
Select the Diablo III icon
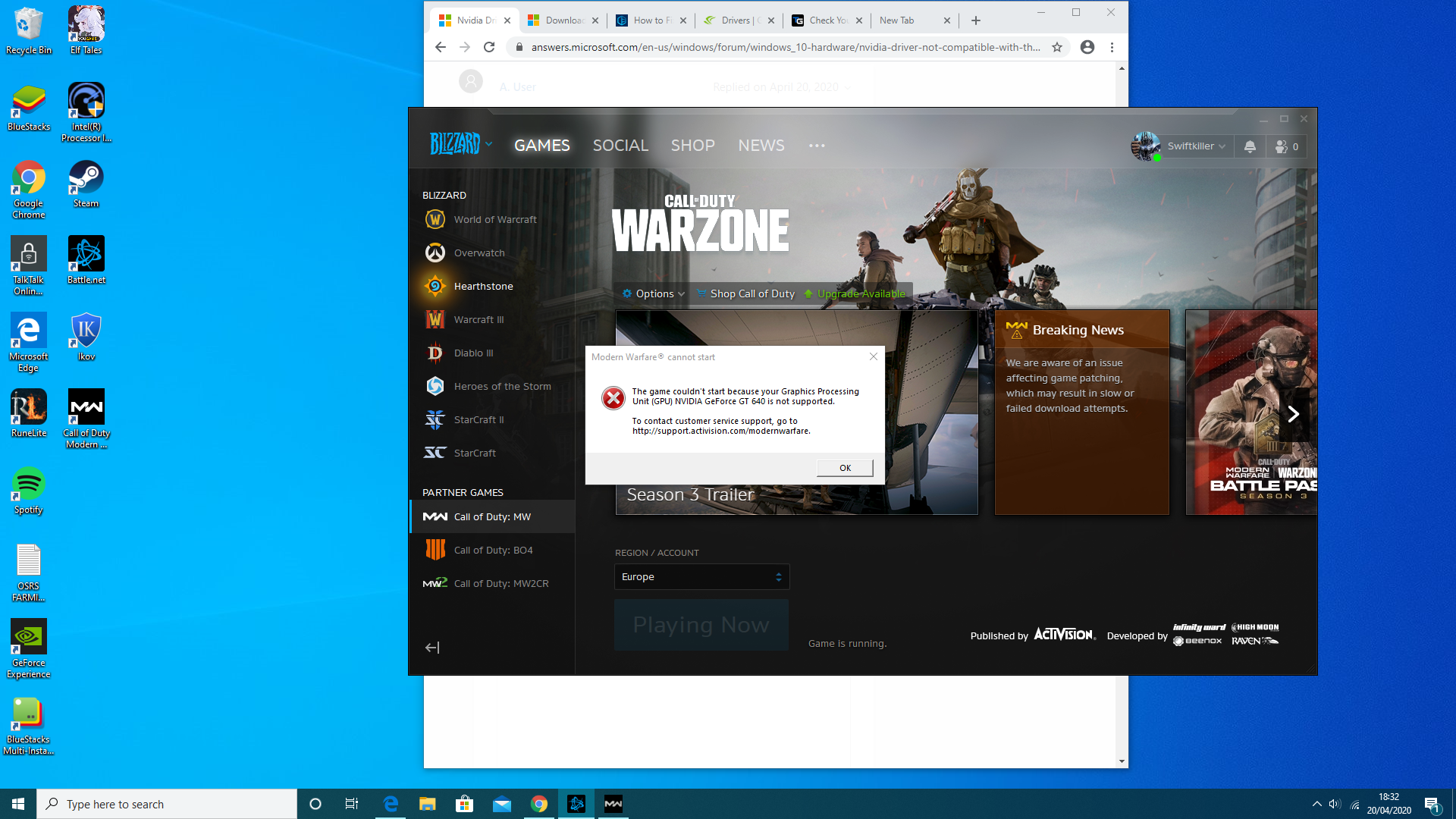(435, 353)
